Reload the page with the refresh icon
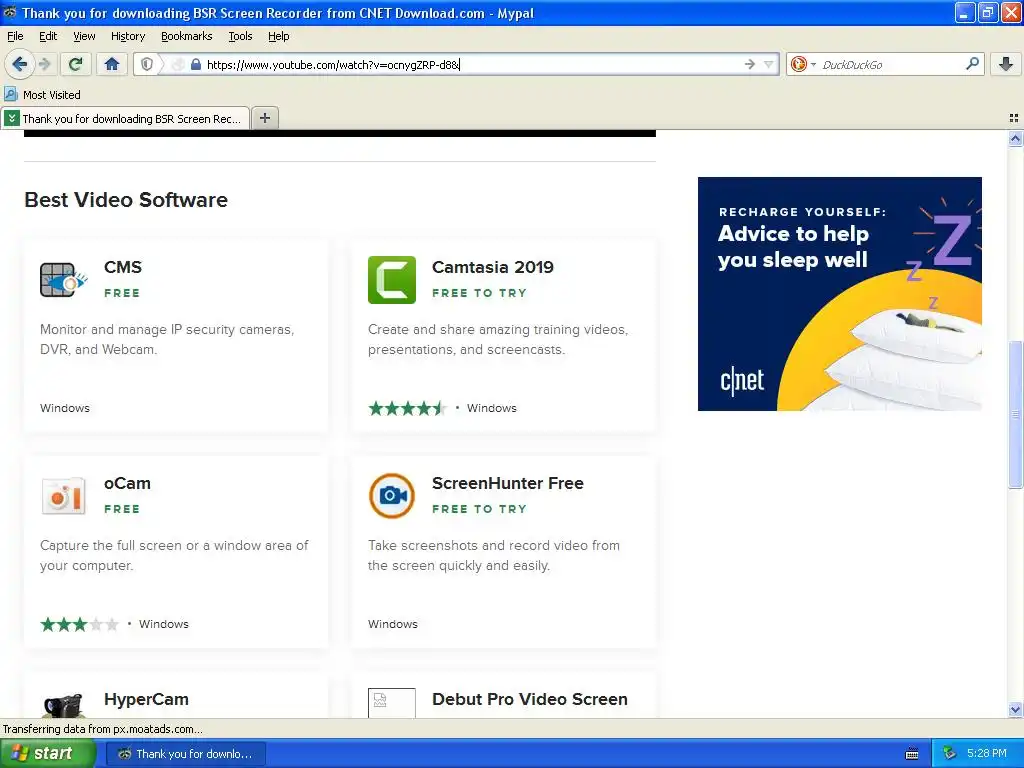1024x768 pixels. 76,64
